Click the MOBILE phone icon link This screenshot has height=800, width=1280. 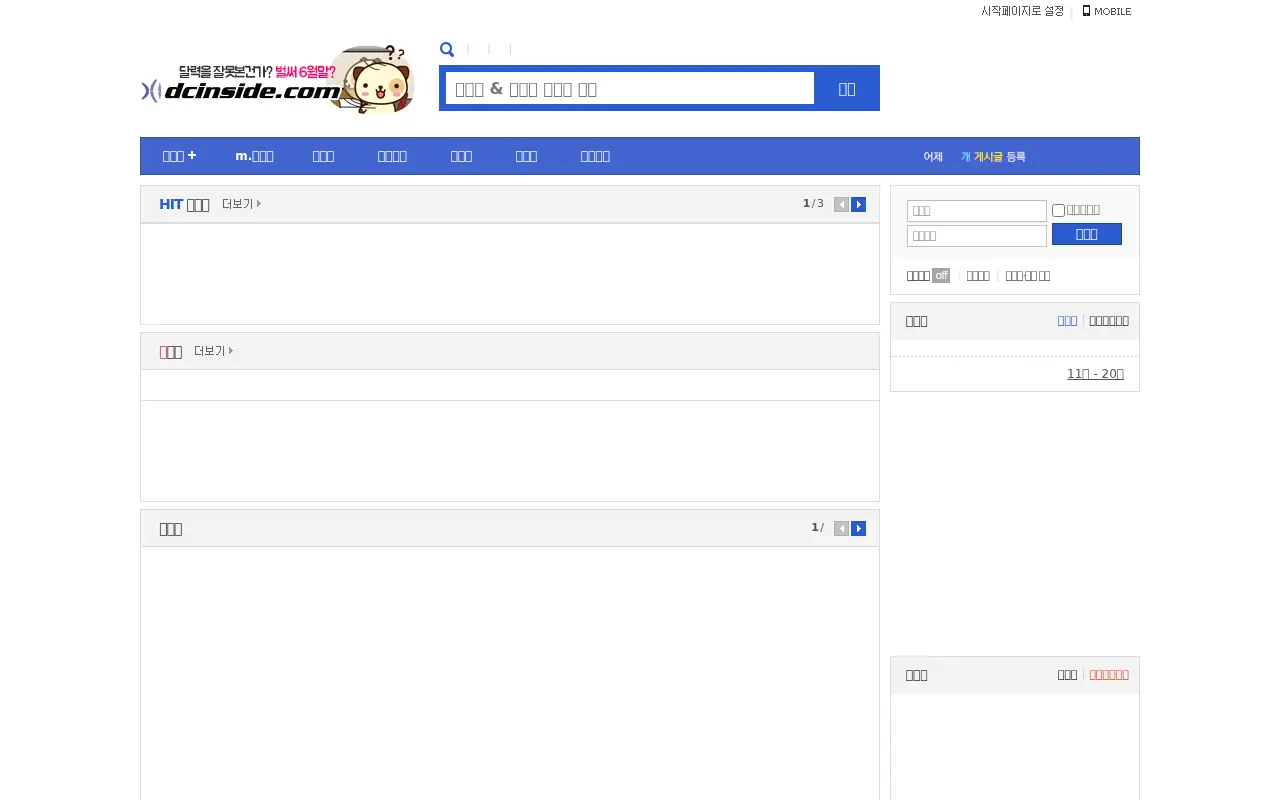[x=1107, y=11]
